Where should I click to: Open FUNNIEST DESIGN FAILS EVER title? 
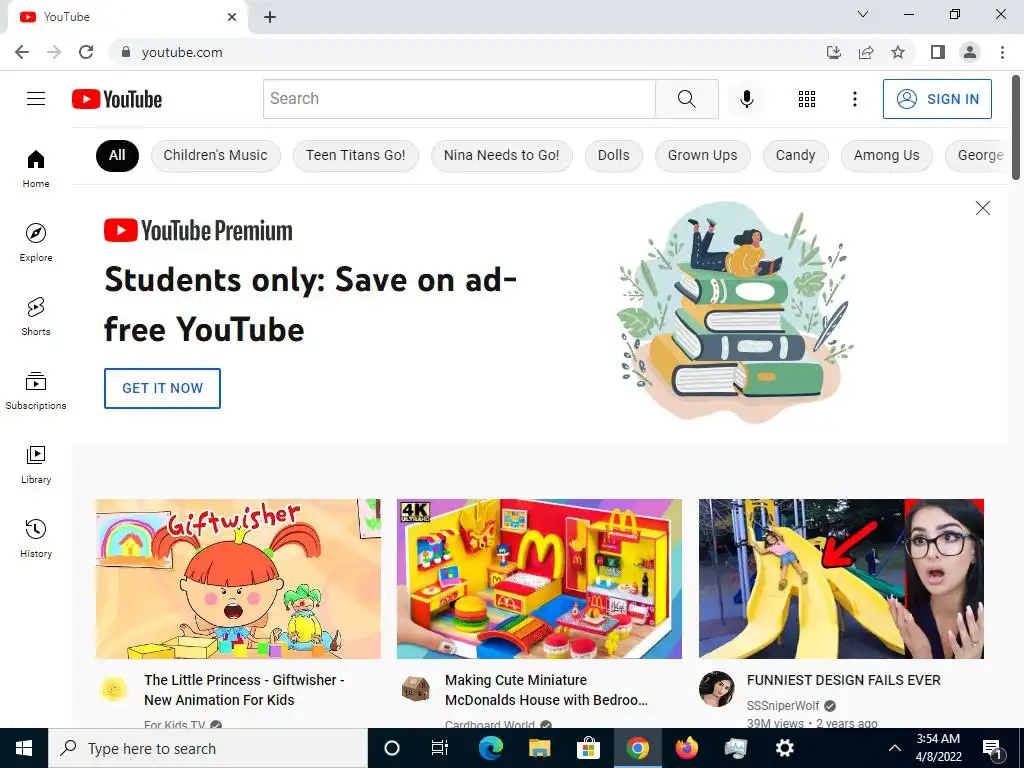coord(844,680)
